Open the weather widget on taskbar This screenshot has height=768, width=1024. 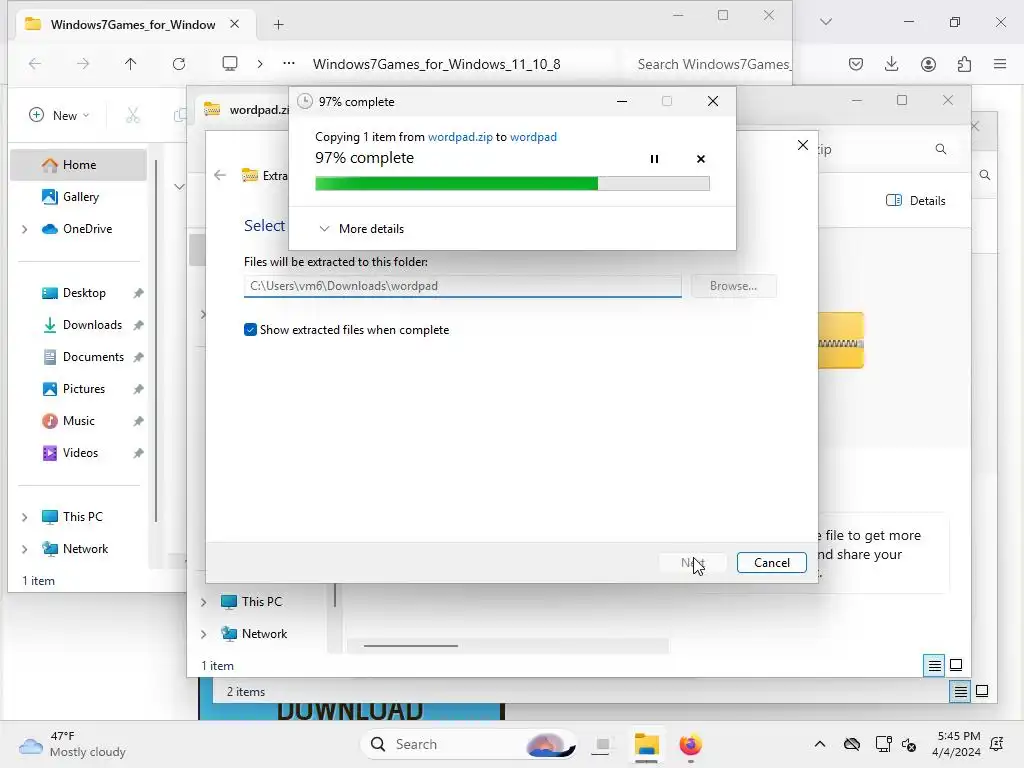(x=72, y=744)
